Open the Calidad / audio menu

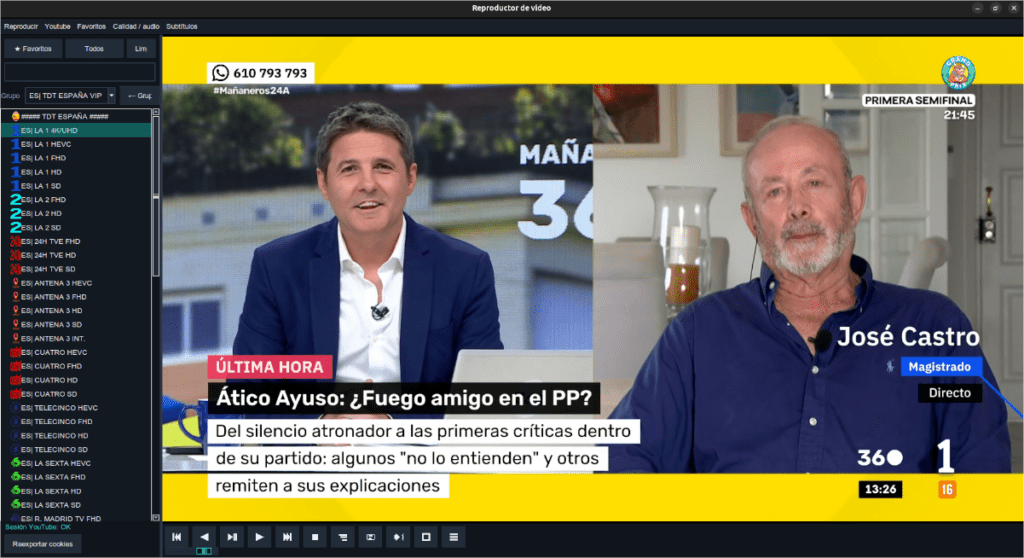(x=136, y=27)
